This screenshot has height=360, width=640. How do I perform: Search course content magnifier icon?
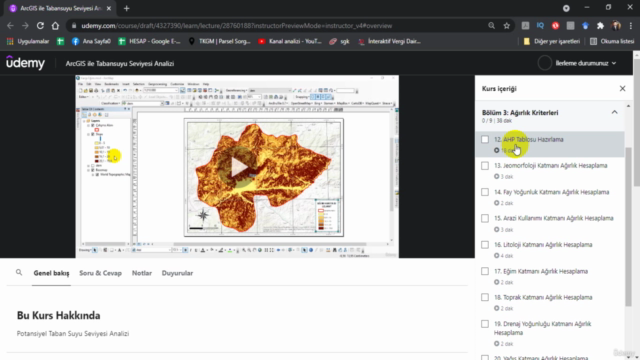tap(19, 272)
